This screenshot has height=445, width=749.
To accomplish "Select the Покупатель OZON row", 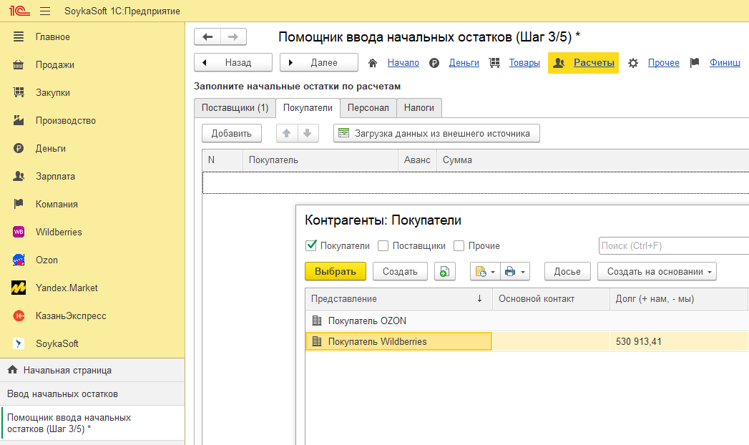I will 367,321.
